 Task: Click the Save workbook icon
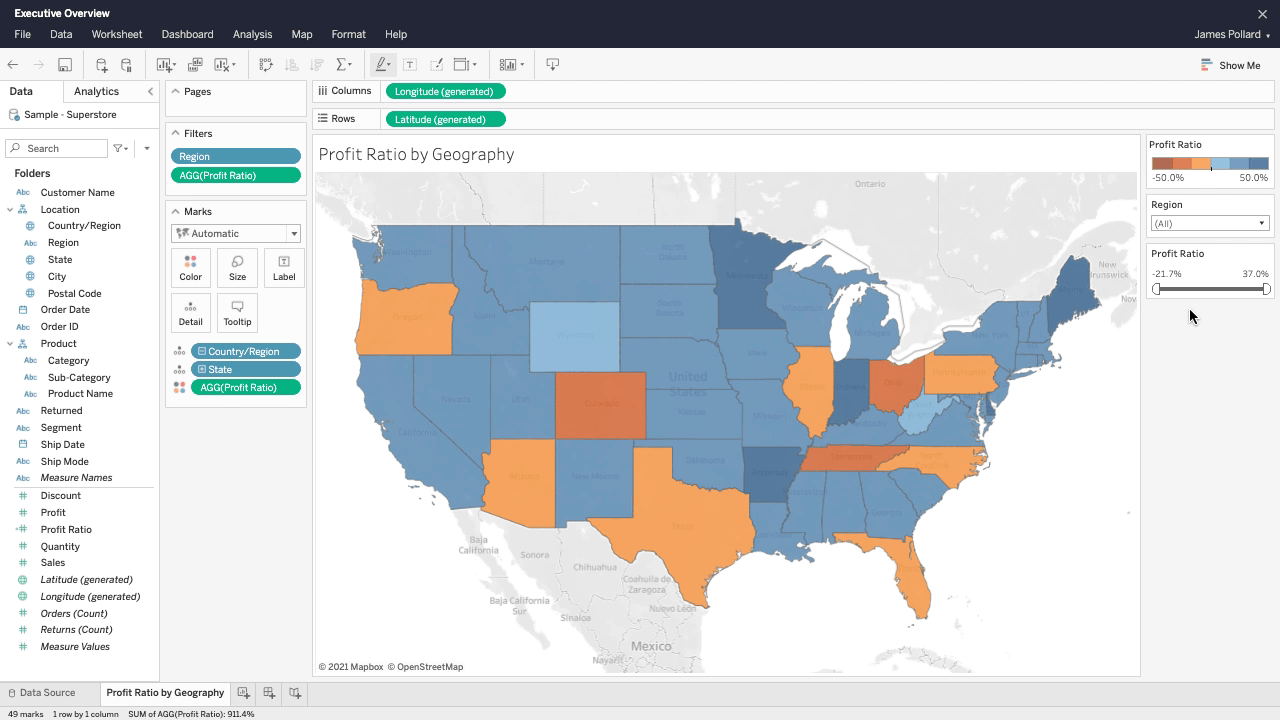click(x=65, y=65)
